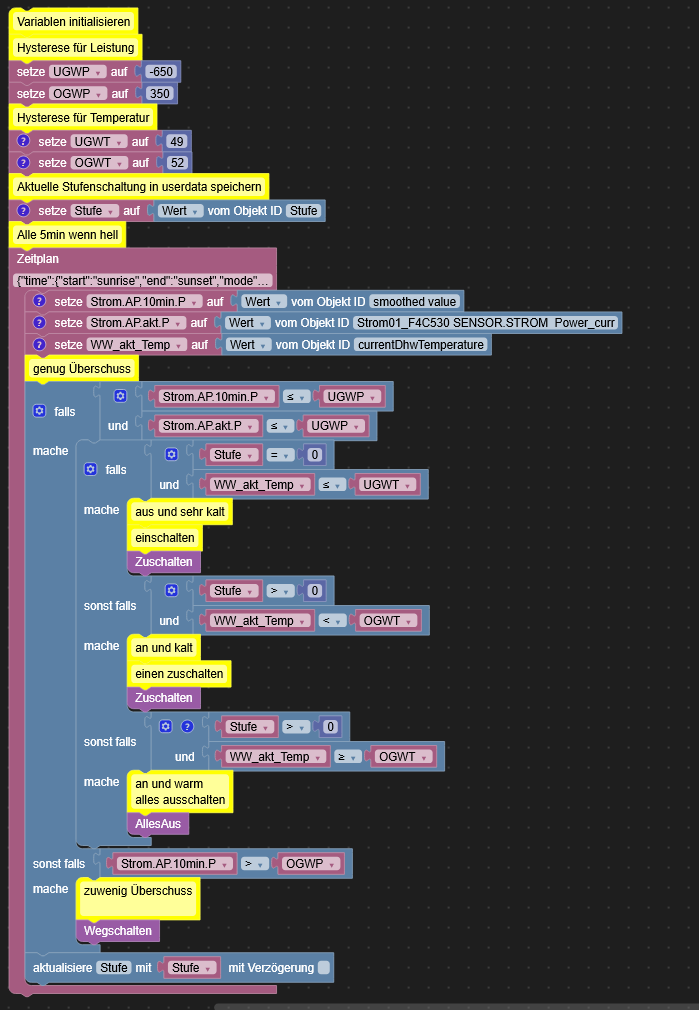Open gear settings on outermost falls block
The height and width of the screenshot is (1010, 699).
pyautogui.click(x=40, y=411)
